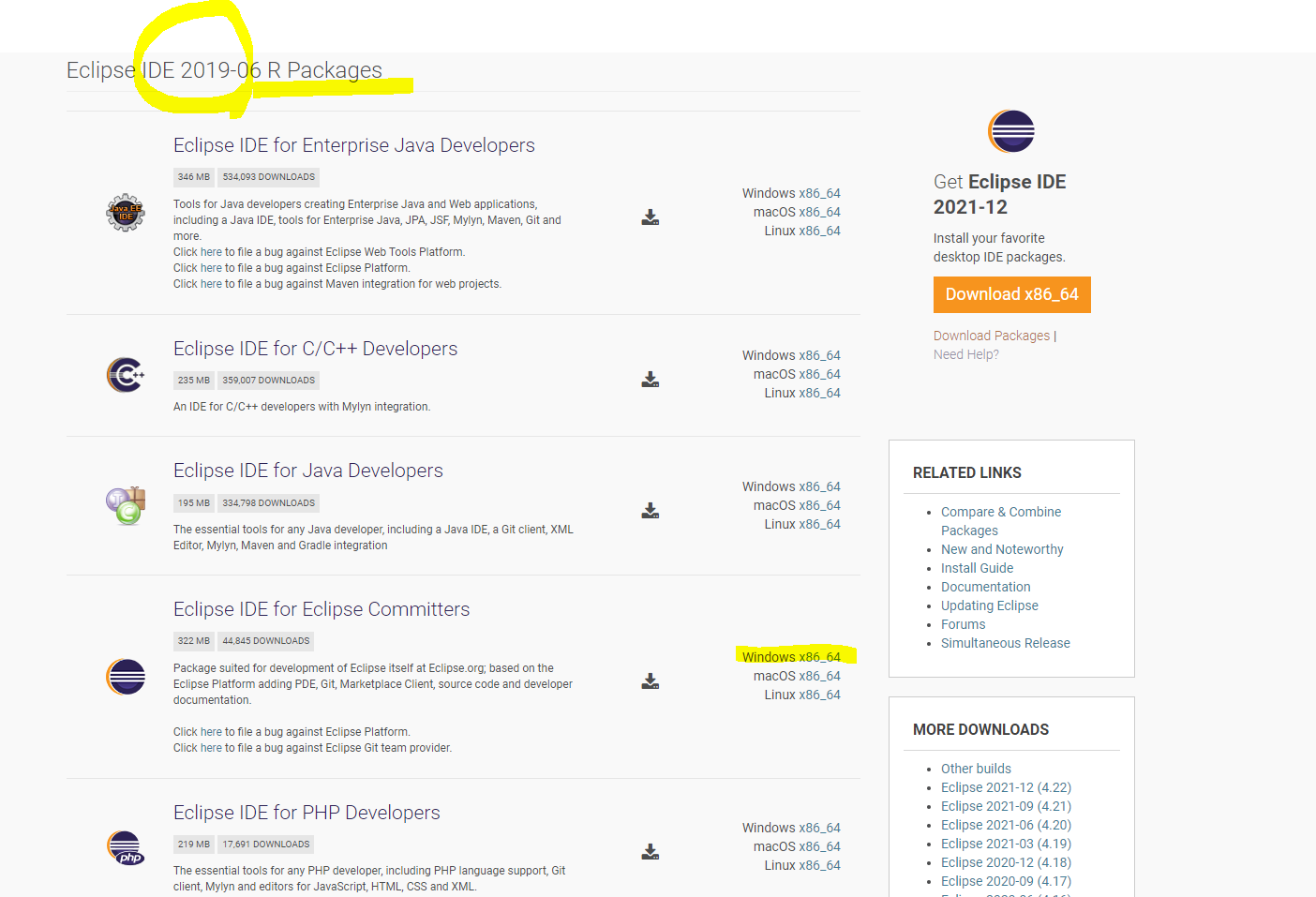Open the Download Packages link

(x=992, y=336)
